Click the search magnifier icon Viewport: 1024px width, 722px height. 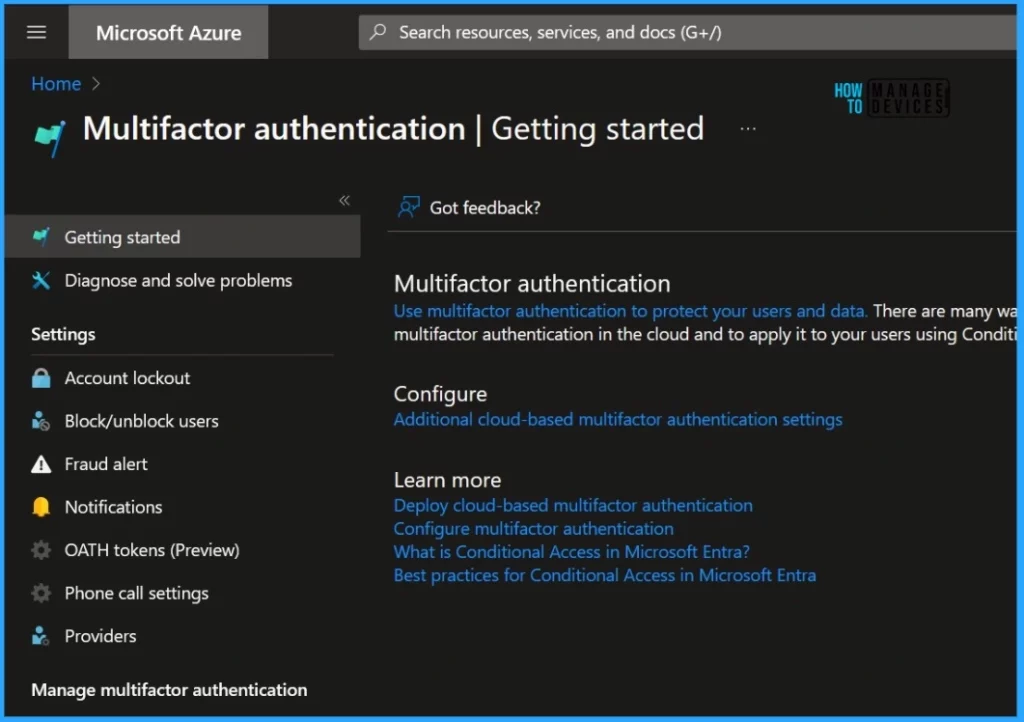(x=378, y=32)
